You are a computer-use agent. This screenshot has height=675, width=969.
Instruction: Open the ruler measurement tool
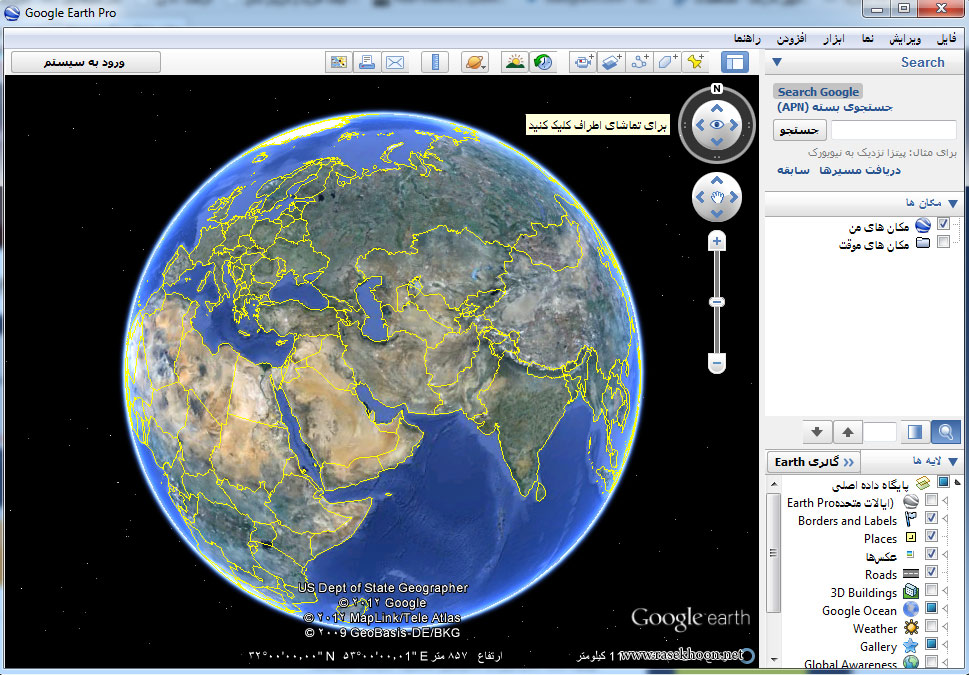point(435,62)
